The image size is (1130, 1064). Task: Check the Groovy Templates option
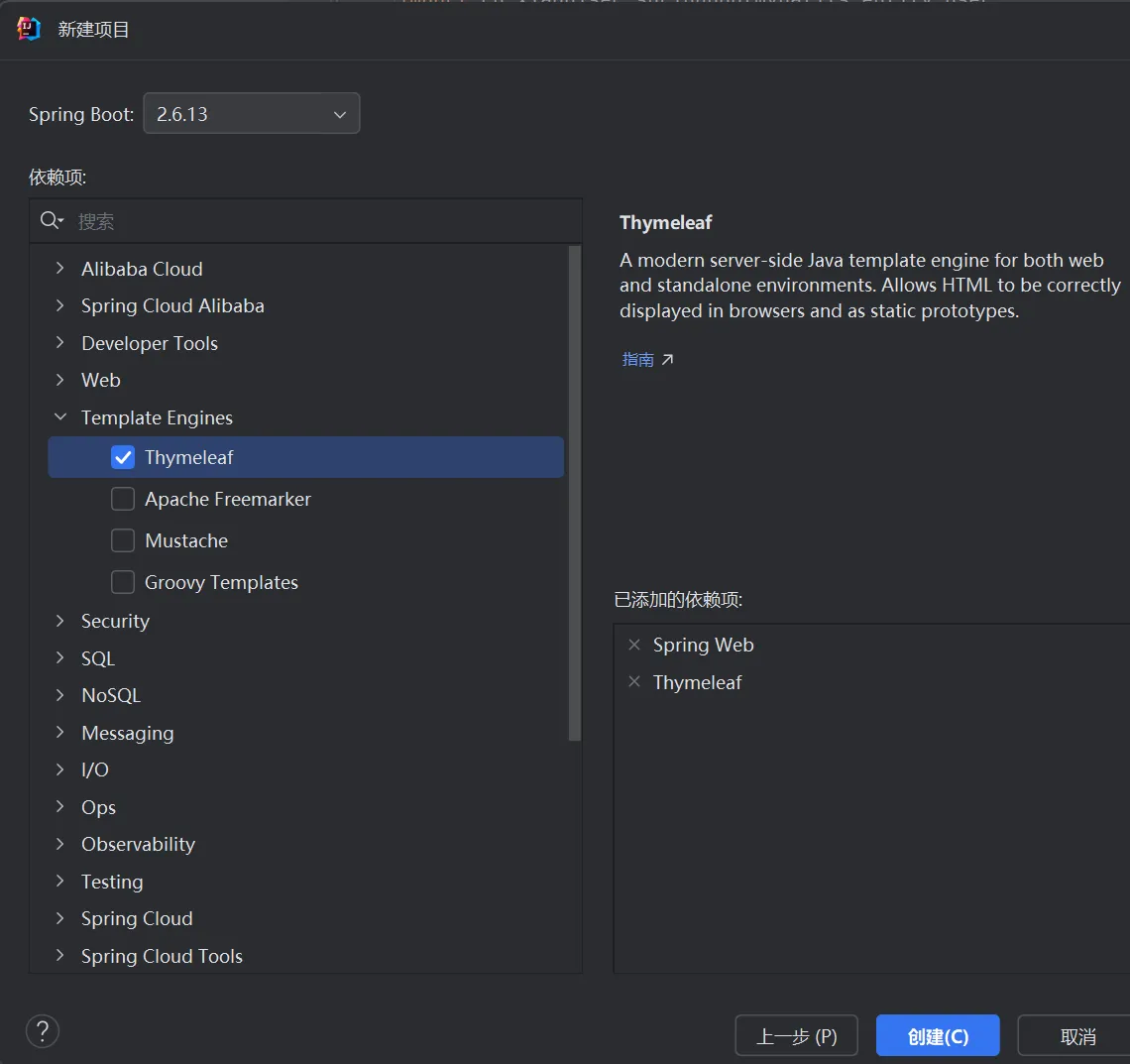click(x=123, y=582)
